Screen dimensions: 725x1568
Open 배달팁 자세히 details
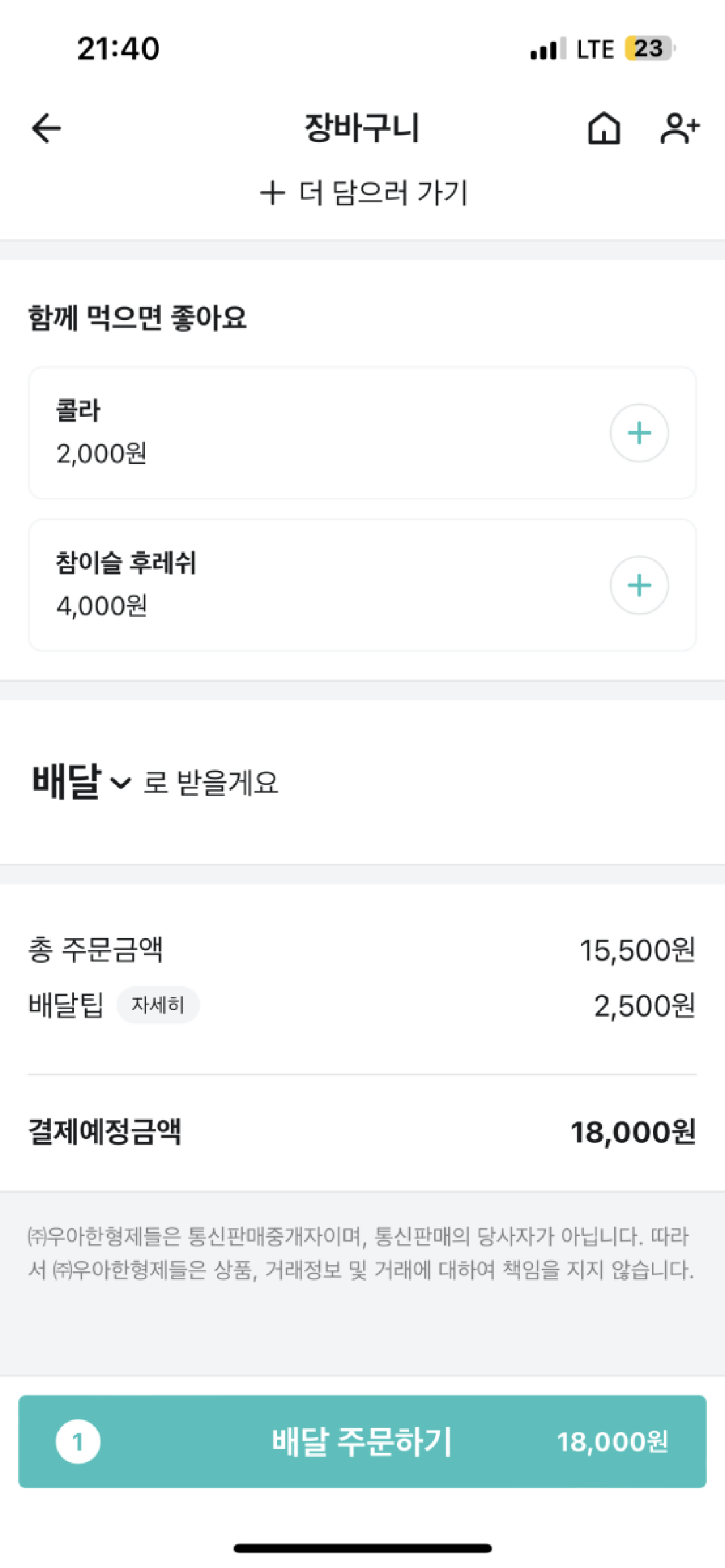(158, 1005)
